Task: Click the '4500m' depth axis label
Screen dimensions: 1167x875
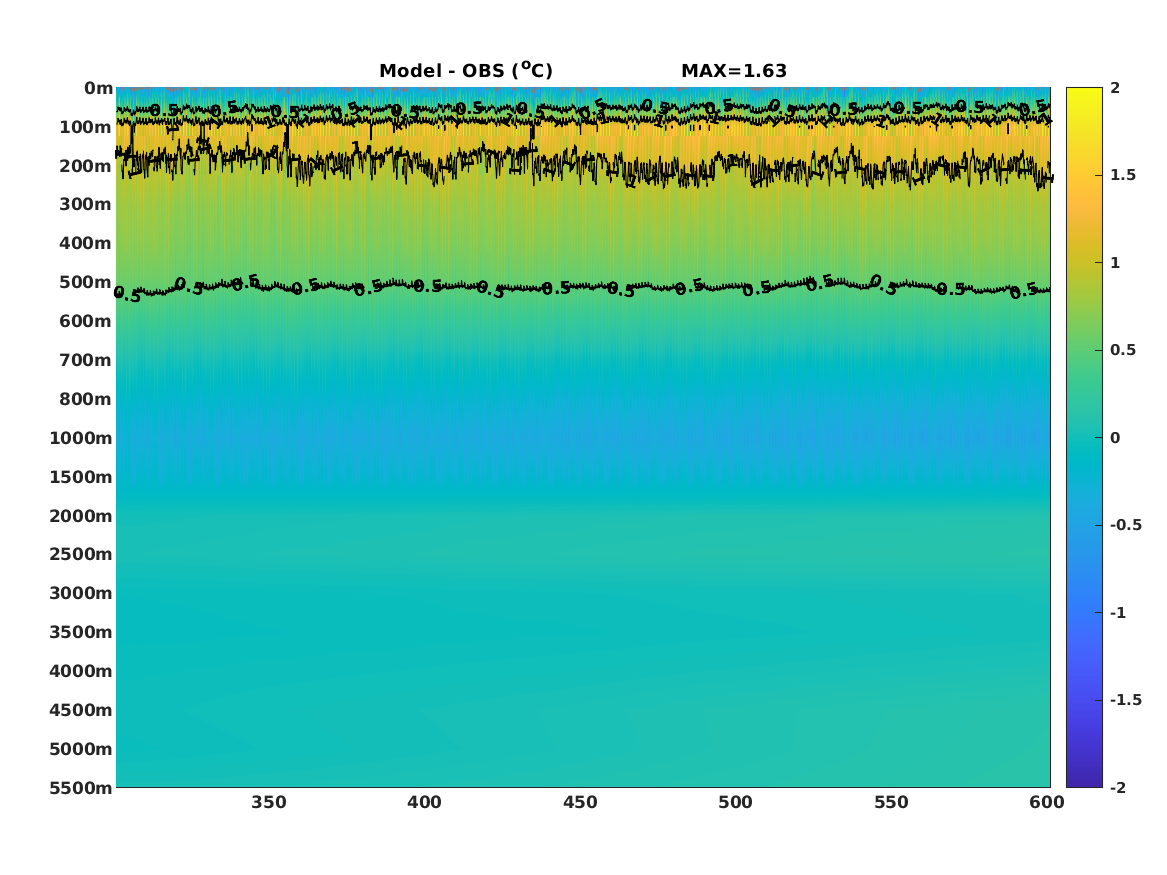Action: 81,710
